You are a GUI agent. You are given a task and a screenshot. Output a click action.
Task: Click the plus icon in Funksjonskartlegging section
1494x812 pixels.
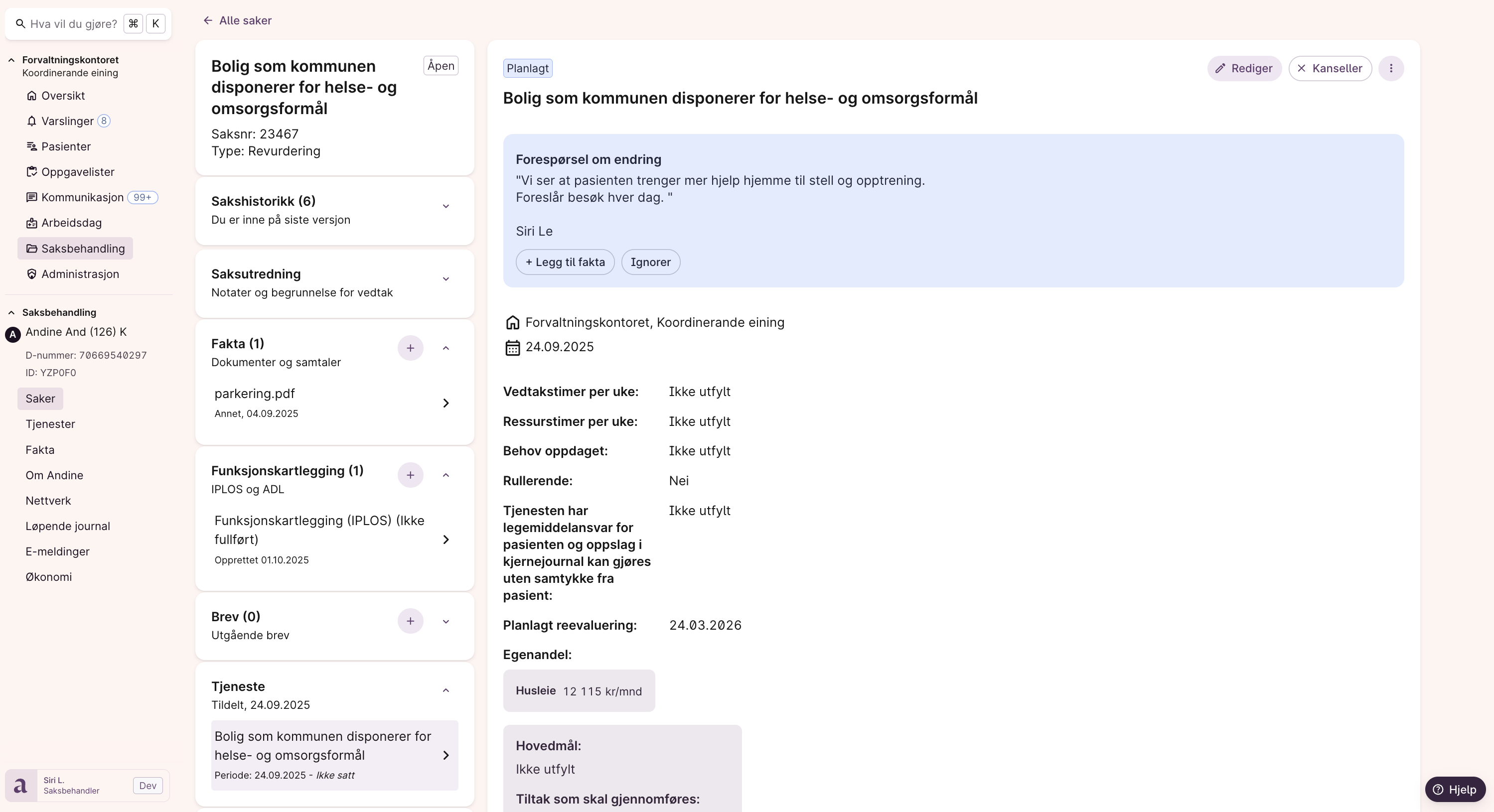pos(410,475)
